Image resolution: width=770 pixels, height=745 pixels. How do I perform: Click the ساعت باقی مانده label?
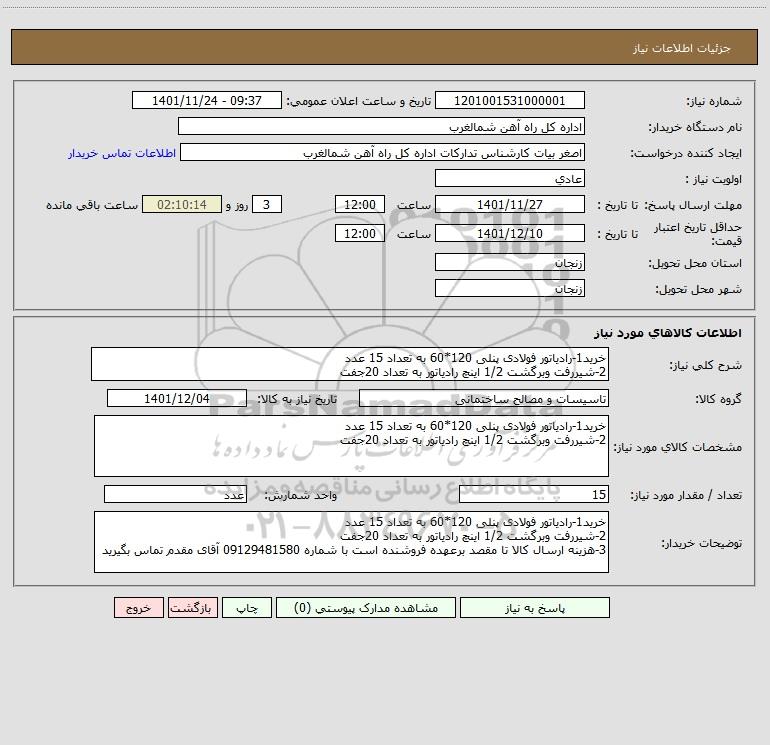pyautogui.click(x=92, y=205)
